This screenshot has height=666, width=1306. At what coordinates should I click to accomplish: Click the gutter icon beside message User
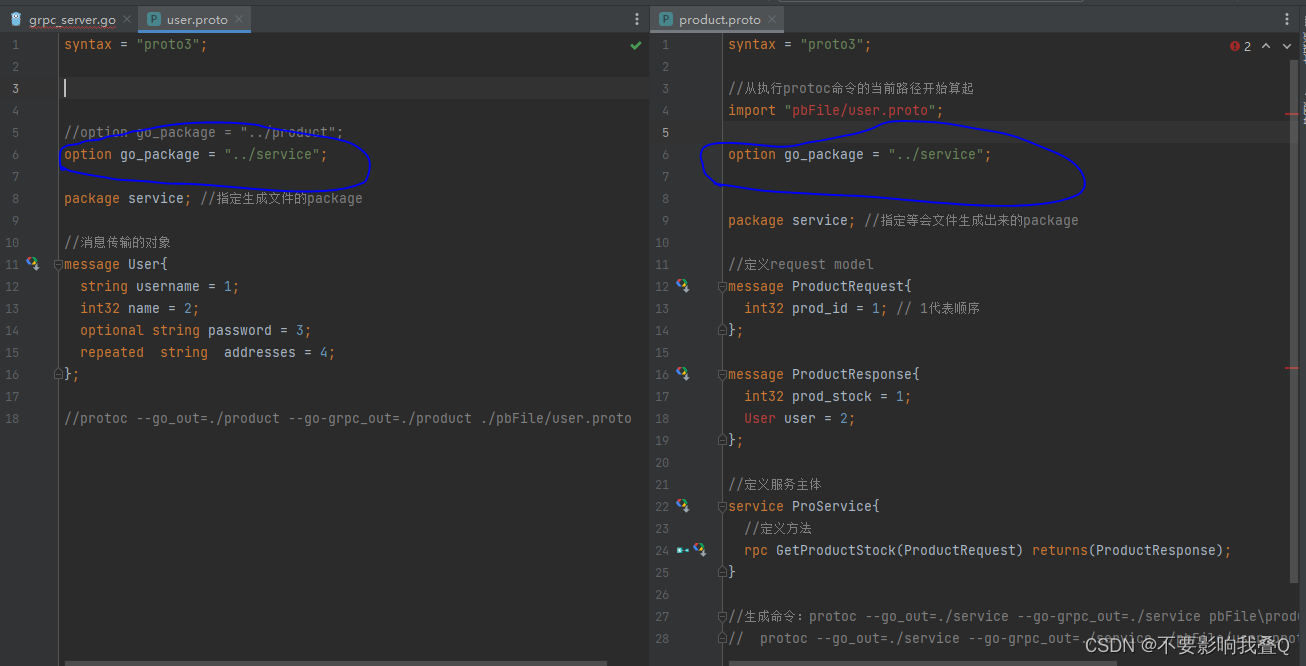(x=33, y=264)
